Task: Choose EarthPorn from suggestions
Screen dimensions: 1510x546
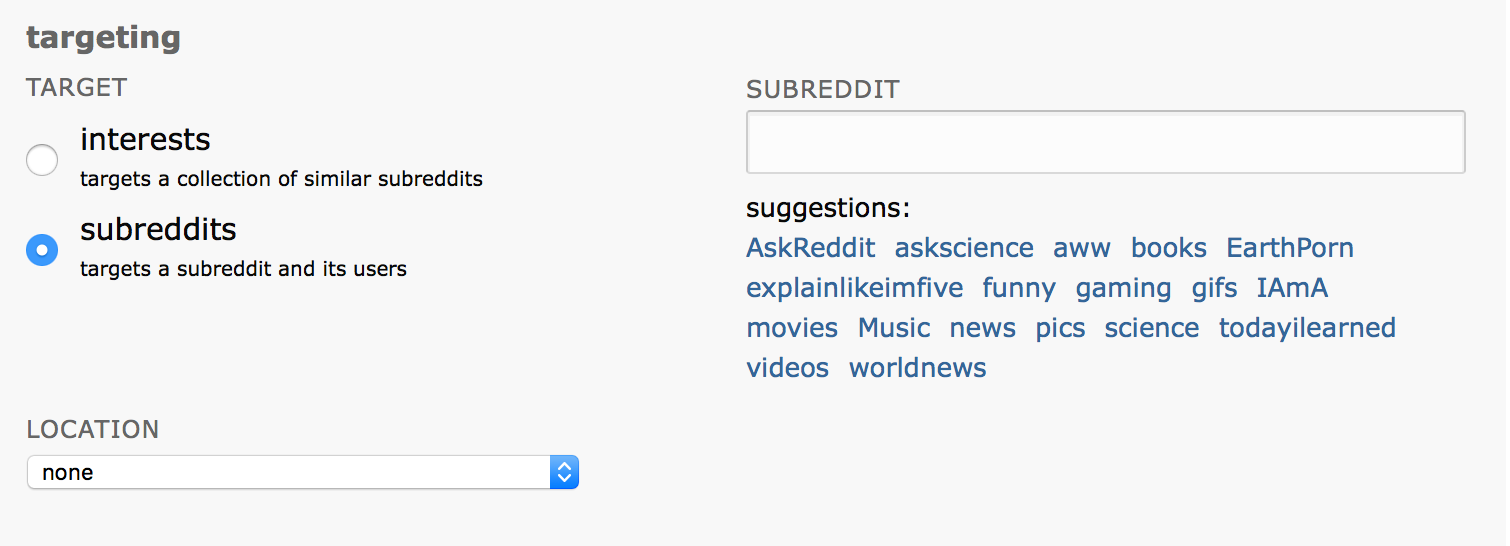Action: pos(1290,248)
